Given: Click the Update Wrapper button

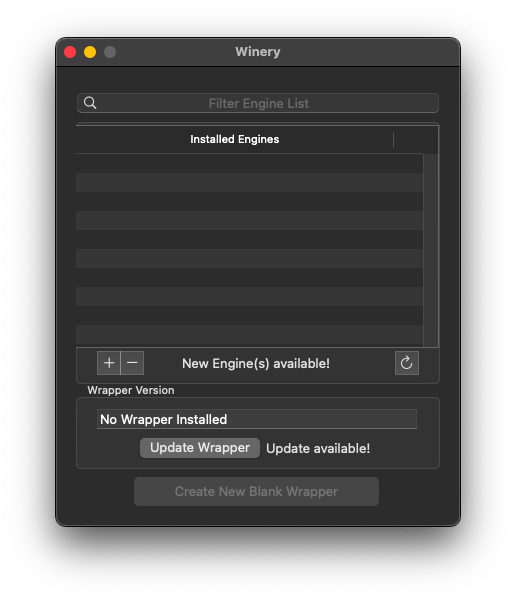Looking at the screenshot, I should tap(200, 448).
